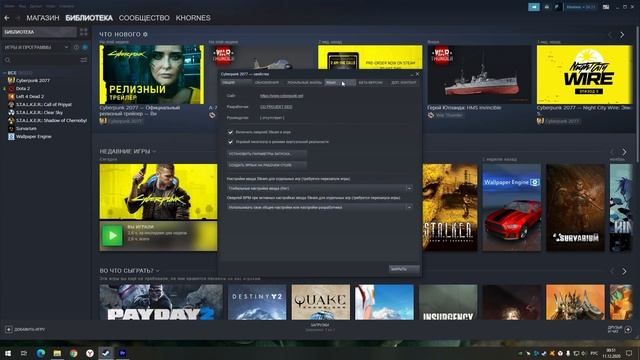640x360 pixels.
Task: Expand the ИГРЫ И ПРОГРАММЫ filter dropdown
Action: 36,47
